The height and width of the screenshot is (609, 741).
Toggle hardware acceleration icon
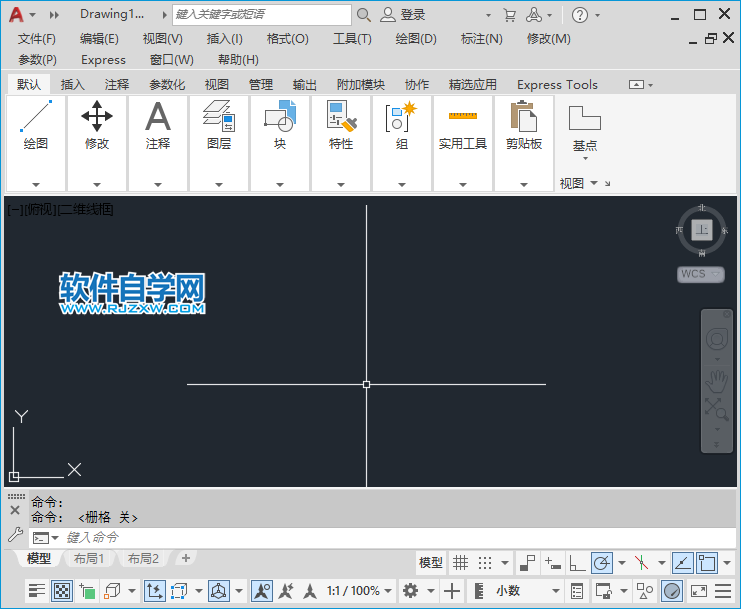click(x=672, y=591)
